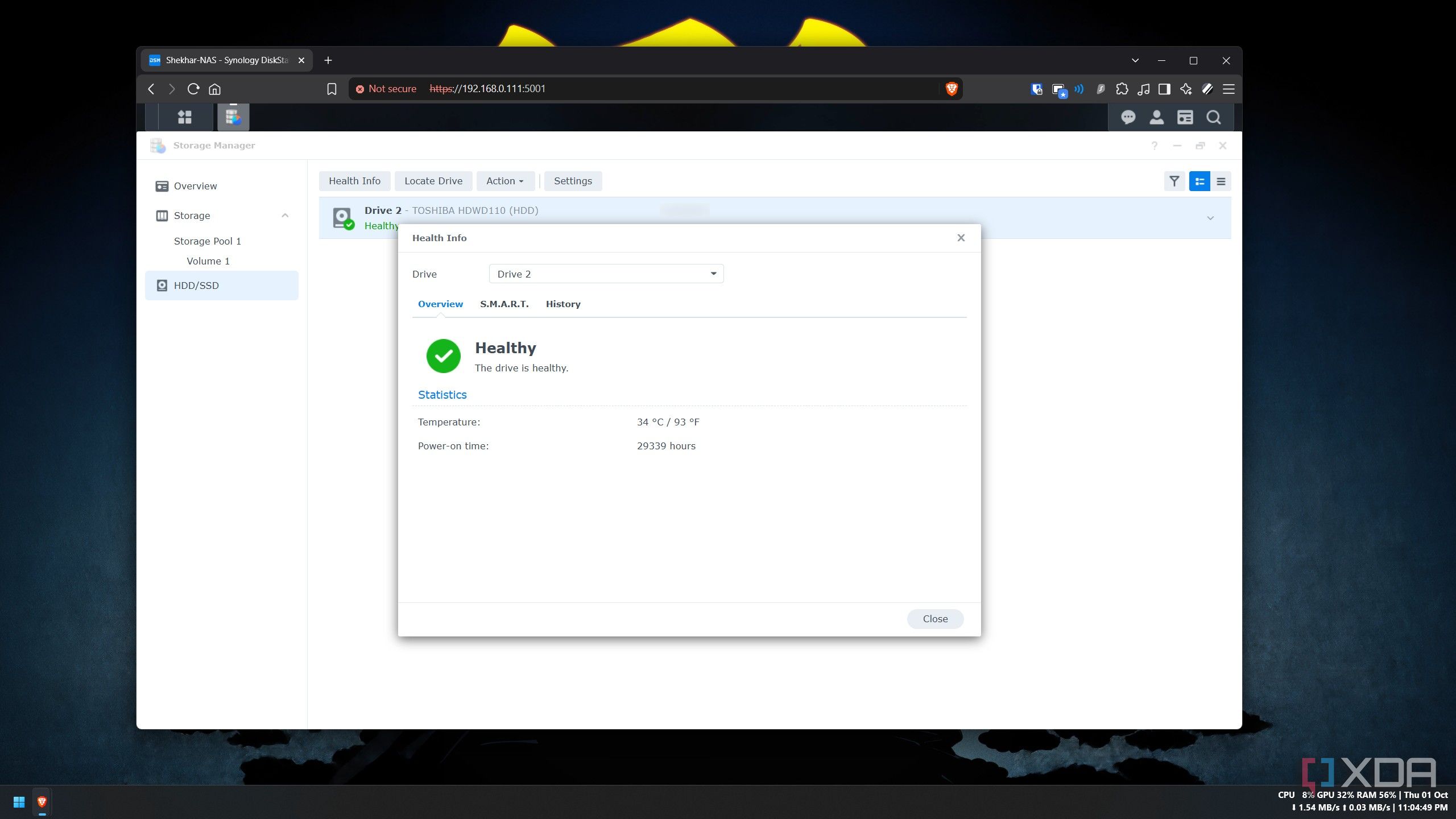The height and width of the screenshot is (819, 1456).
Task: Click filter funnel icon in Storage Manager
Action: [1174, 181]
